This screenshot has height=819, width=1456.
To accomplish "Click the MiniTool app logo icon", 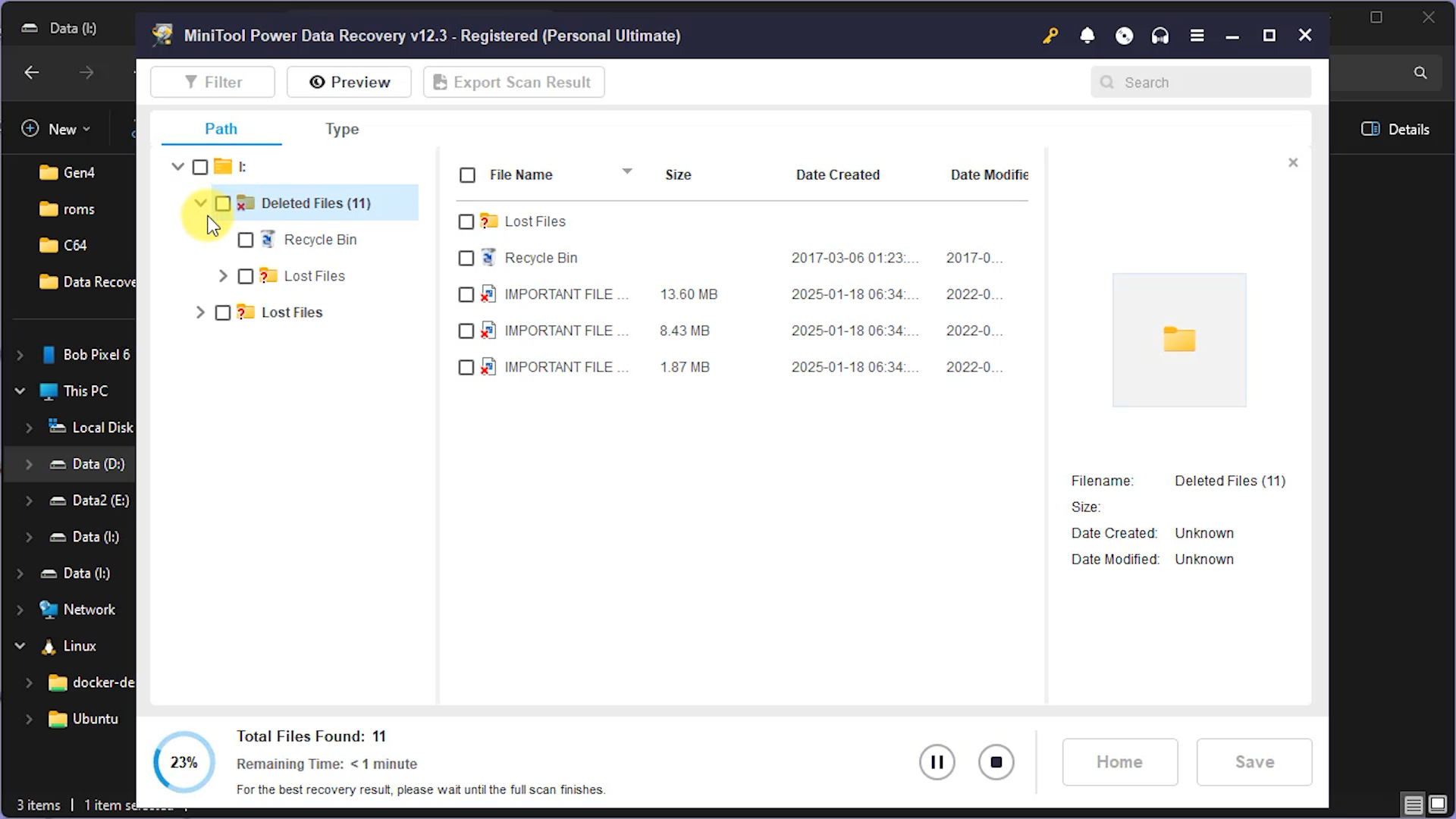I will [162, 36].
